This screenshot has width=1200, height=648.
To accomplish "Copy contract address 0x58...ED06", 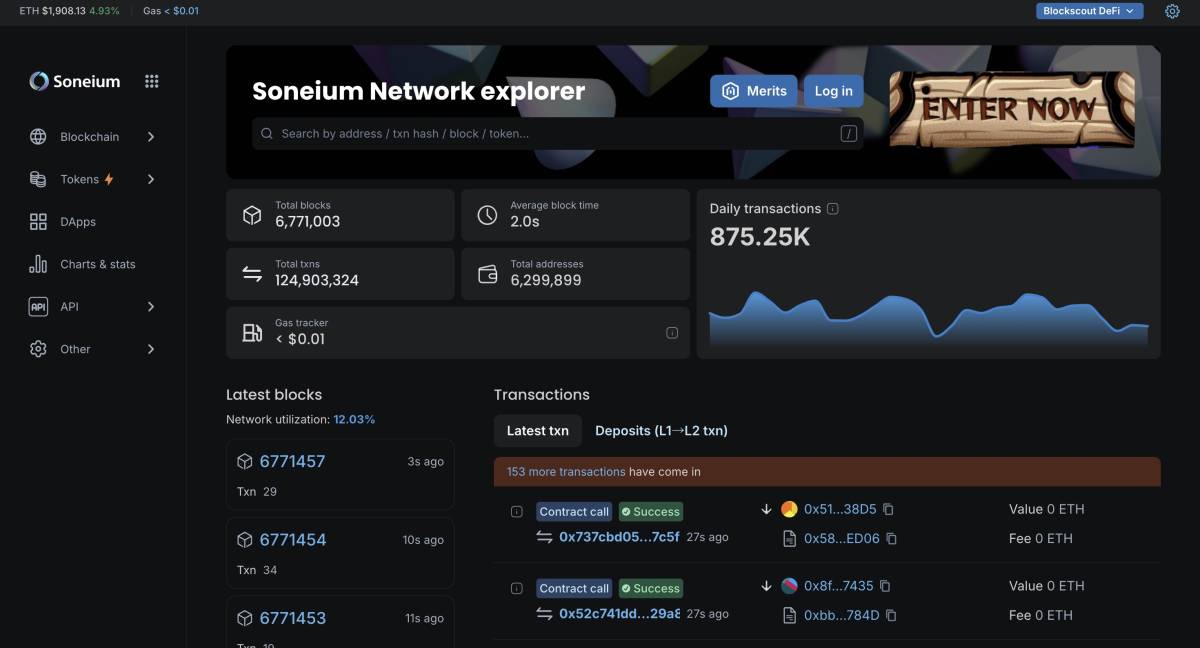I will point(891,538).
